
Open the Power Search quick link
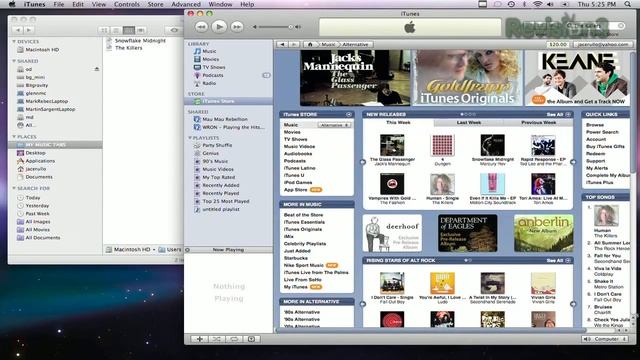coord(602,132)
